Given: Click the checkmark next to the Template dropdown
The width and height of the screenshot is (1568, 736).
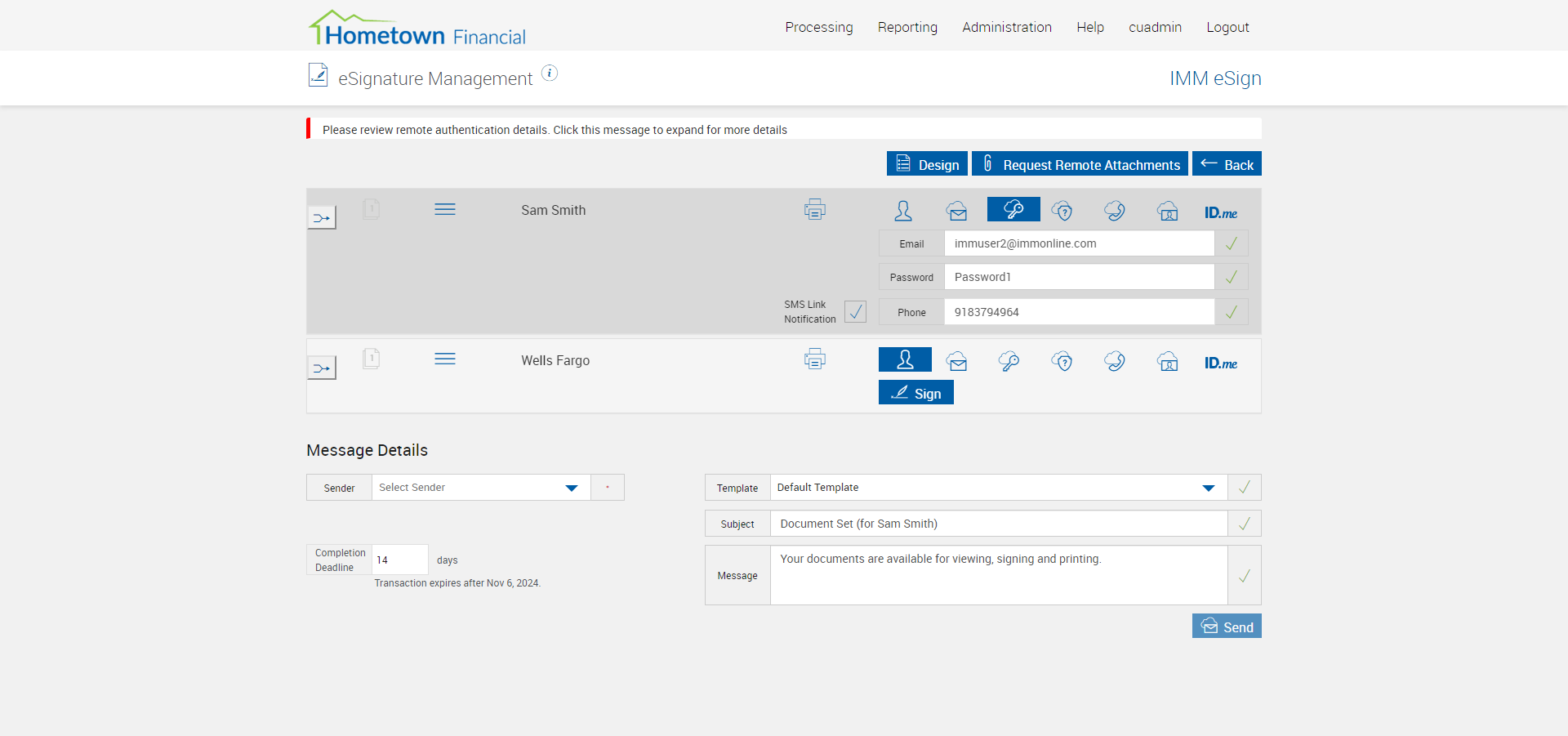Looking at the screenshot, I should coord(1245,488).
